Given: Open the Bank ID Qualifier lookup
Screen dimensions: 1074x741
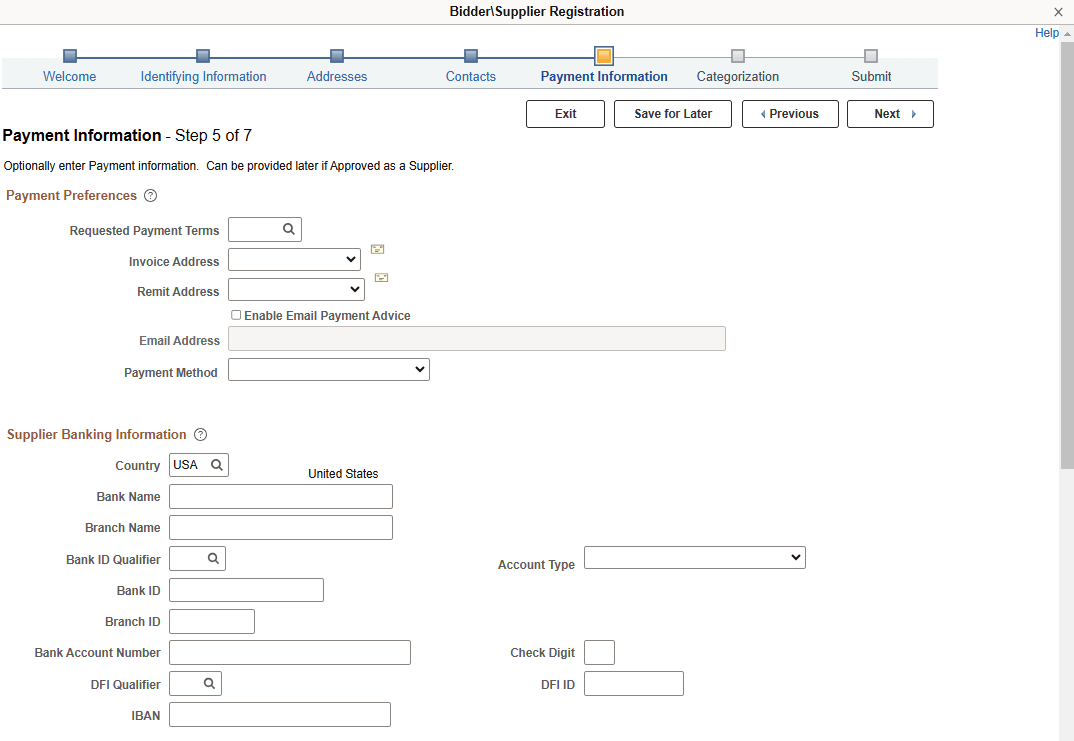Looking at the screenshot, I should pos(213,558).
